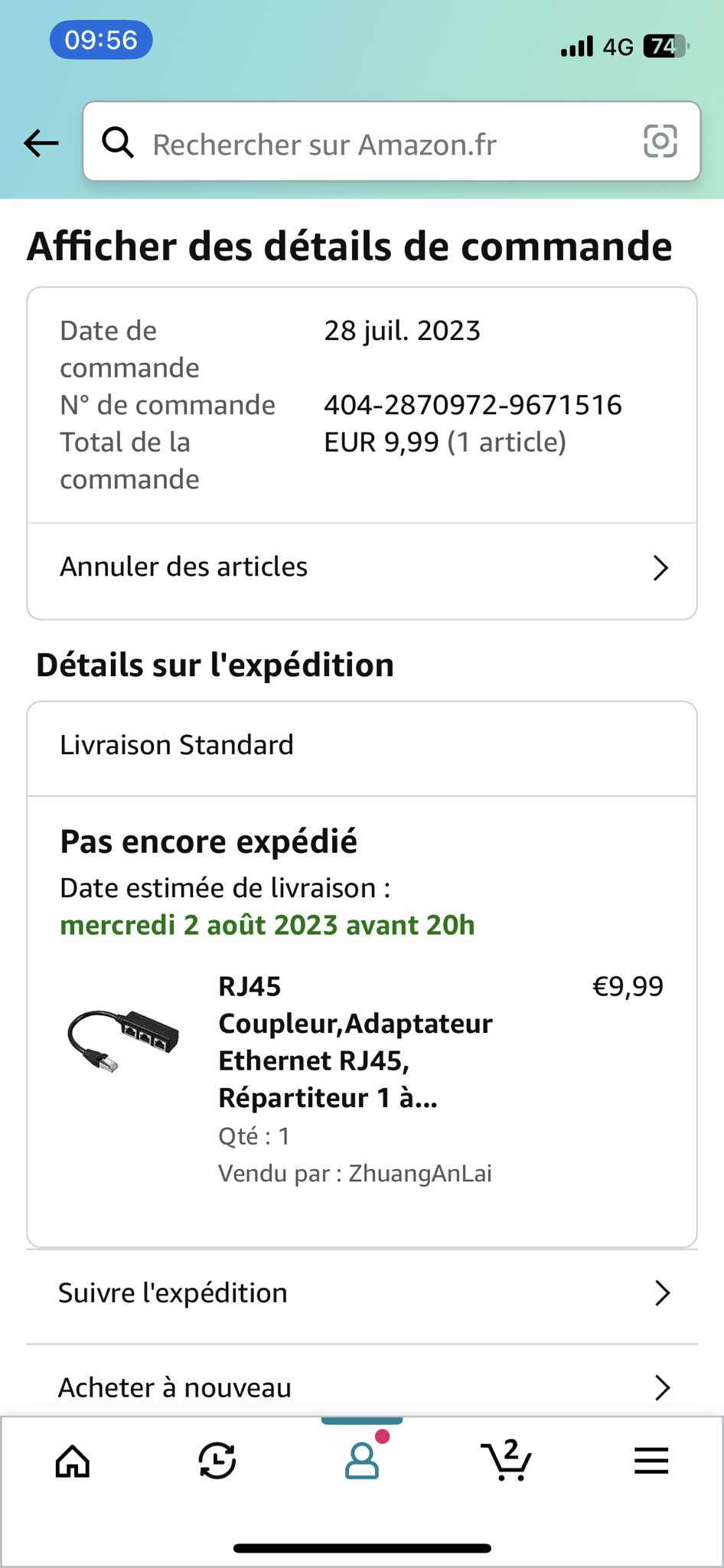Tap the 09:56 clock in status bar
724x1568 pixels.
[x=101, y=40]
